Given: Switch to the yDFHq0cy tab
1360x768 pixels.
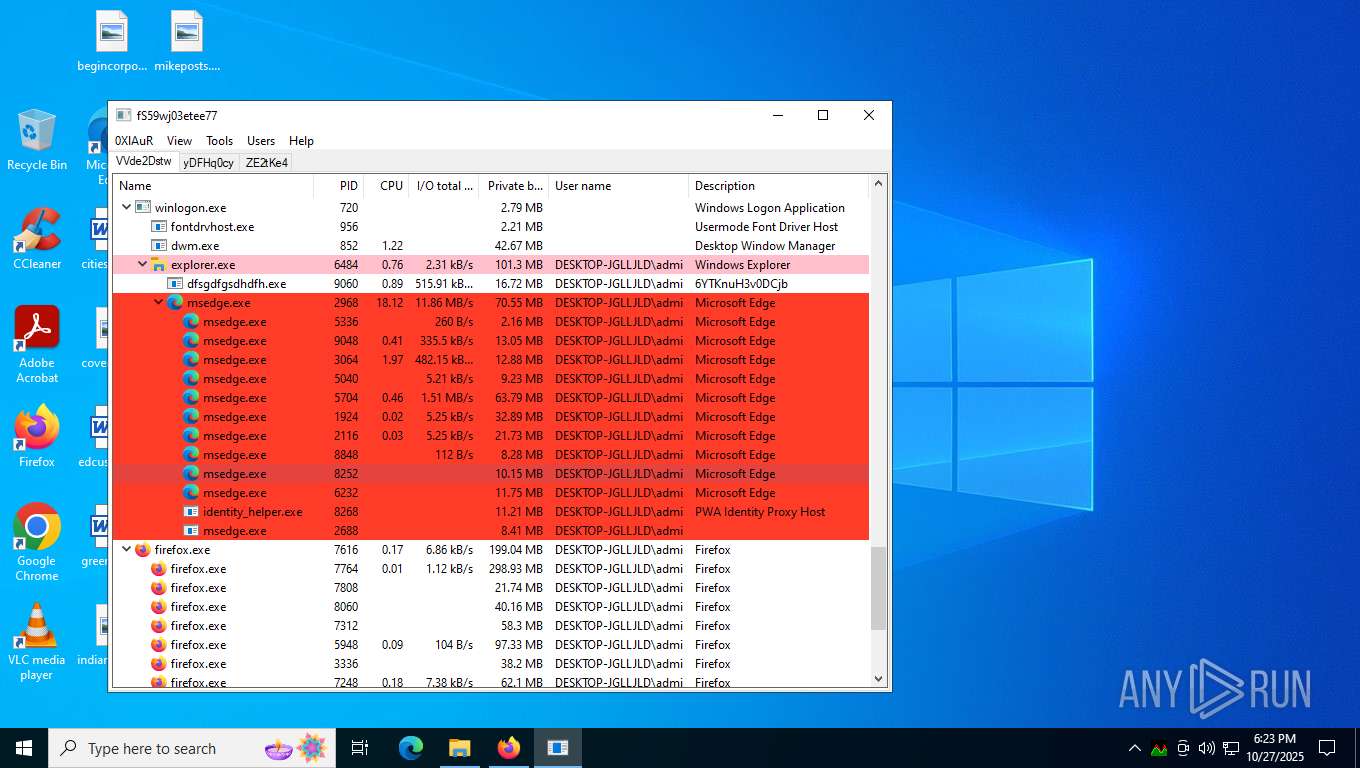Looking at the screenshot, I should coord(208,163).
